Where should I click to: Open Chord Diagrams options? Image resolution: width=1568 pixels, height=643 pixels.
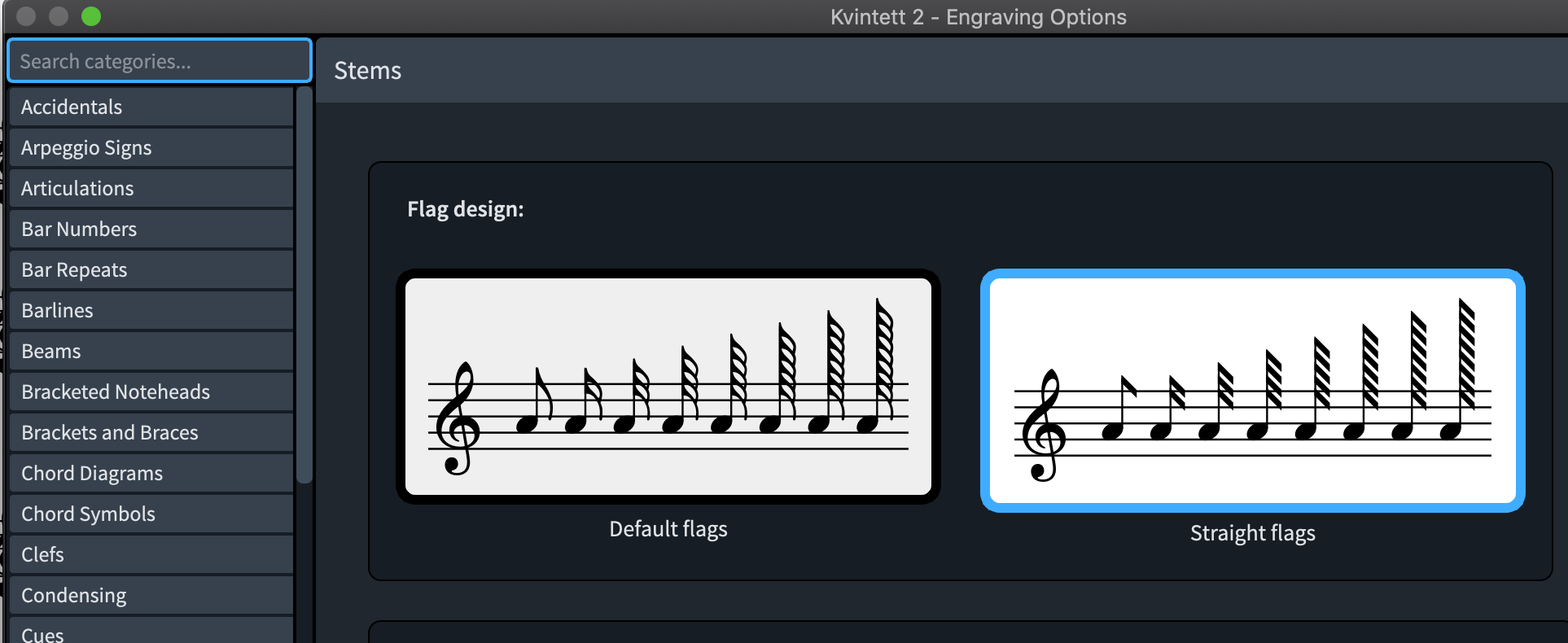(151, 473)
